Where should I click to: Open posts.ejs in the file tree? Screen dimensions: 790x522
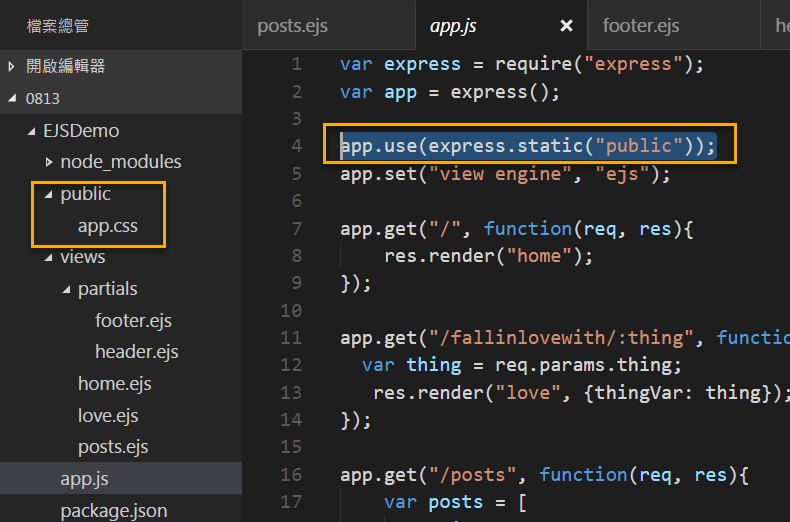(x=113, y=447)
